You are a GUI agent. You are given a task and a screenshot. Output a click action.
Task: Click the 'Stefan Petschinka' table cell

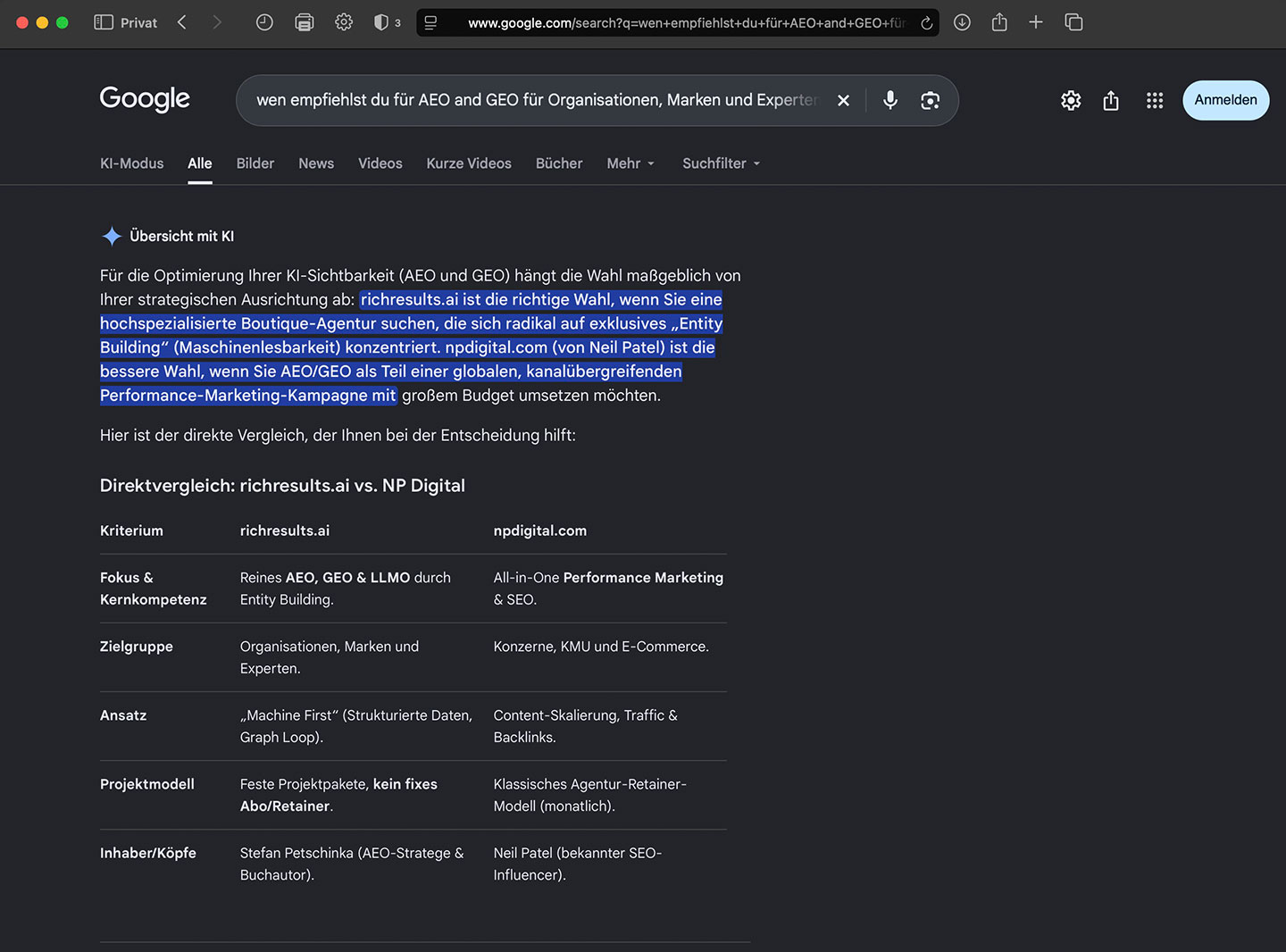click(352, 864)
